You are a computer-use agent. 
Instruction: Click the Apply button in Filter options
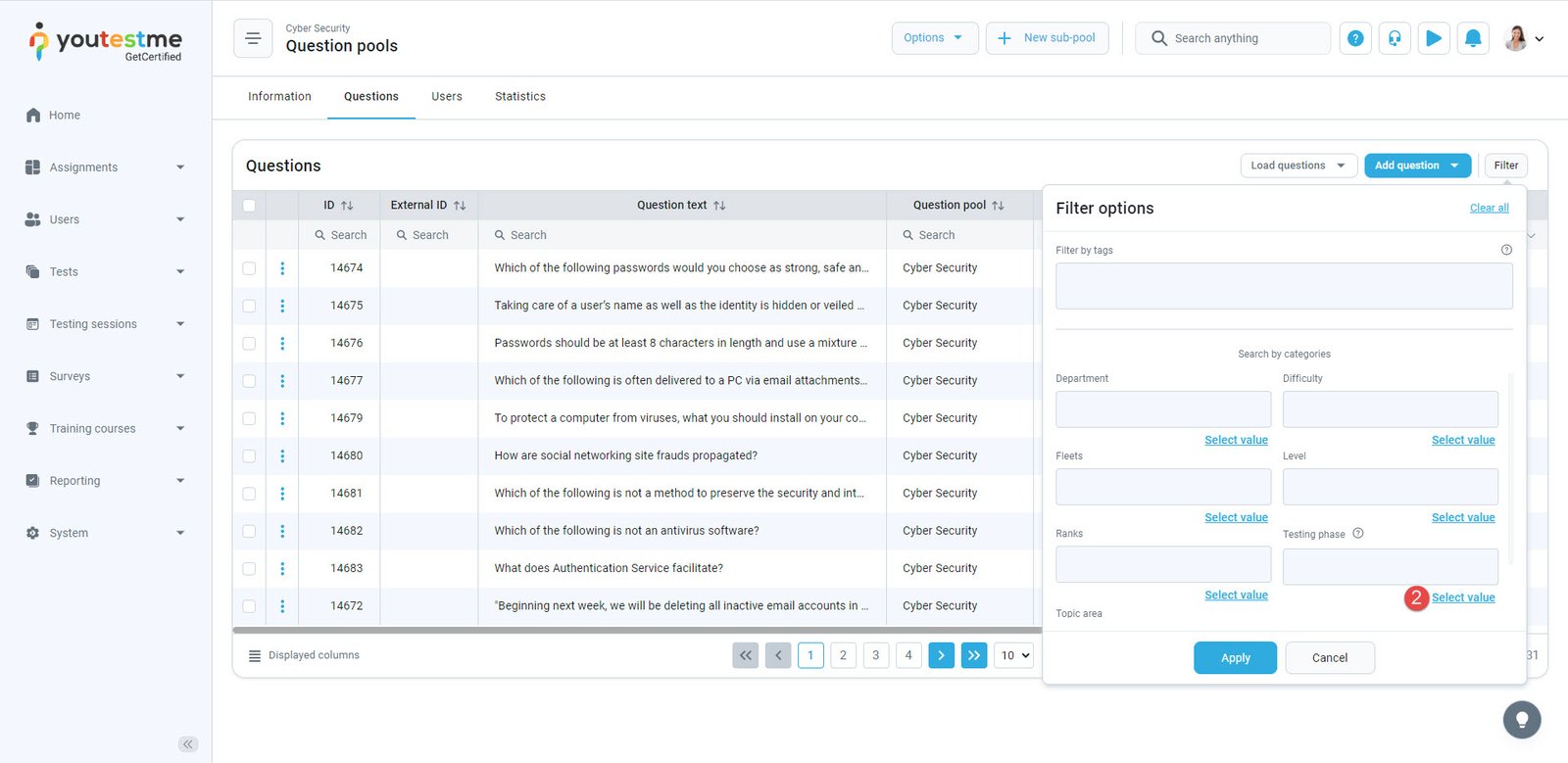click(x=1235, y=658)
